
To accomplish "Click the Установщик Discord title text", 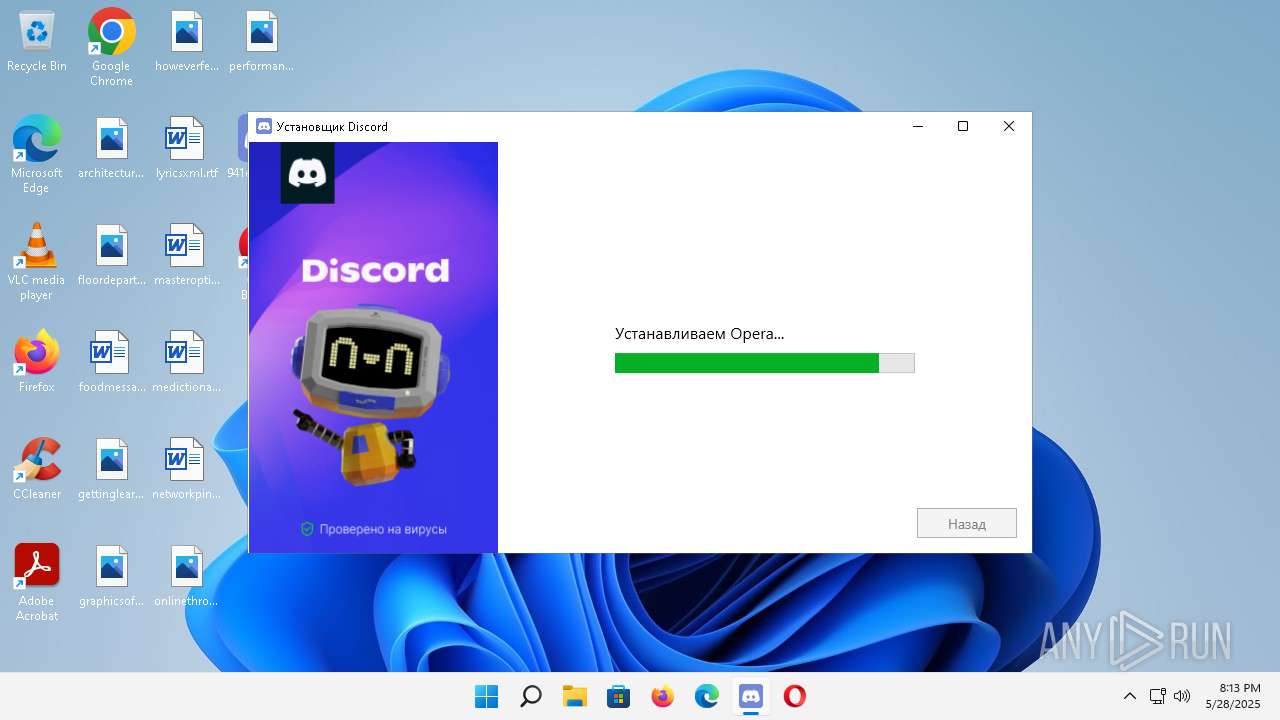I will 332,126.
